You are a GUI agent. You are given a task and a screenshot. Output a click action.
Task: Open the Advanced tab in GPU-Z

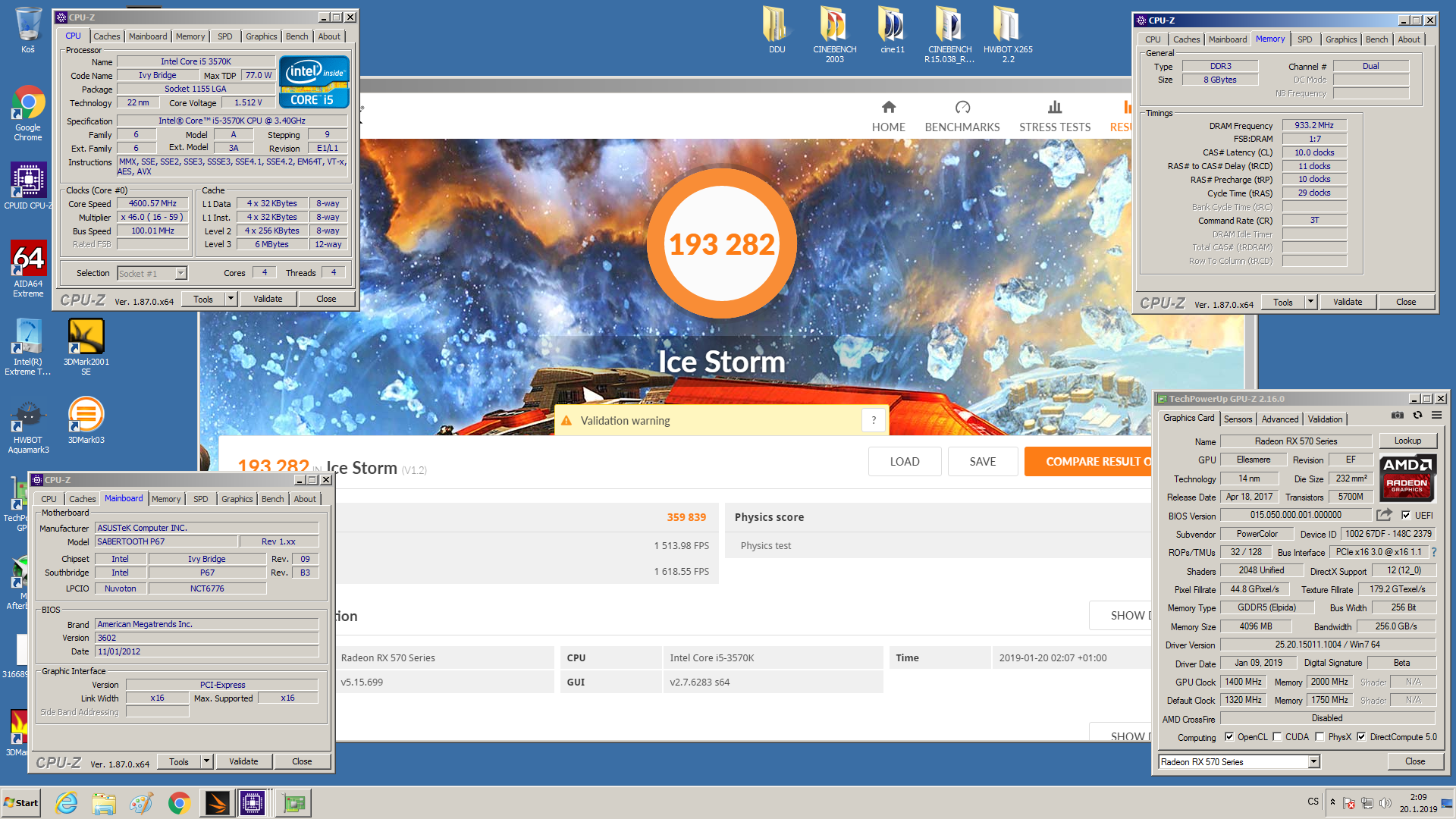pos(1280,419)
